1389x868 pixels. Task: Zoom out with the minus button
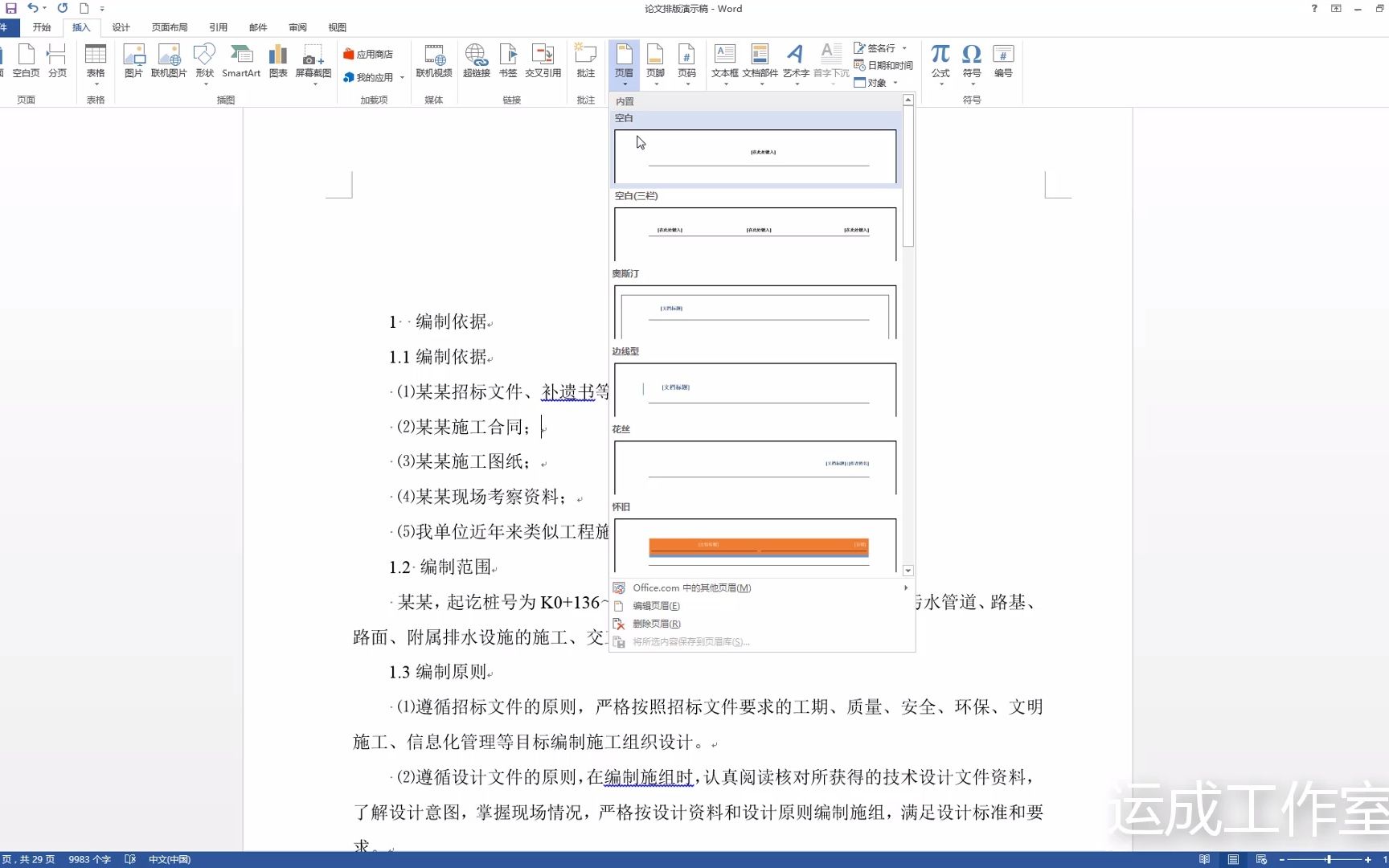pyautogui.click(x=1282, y=860)
